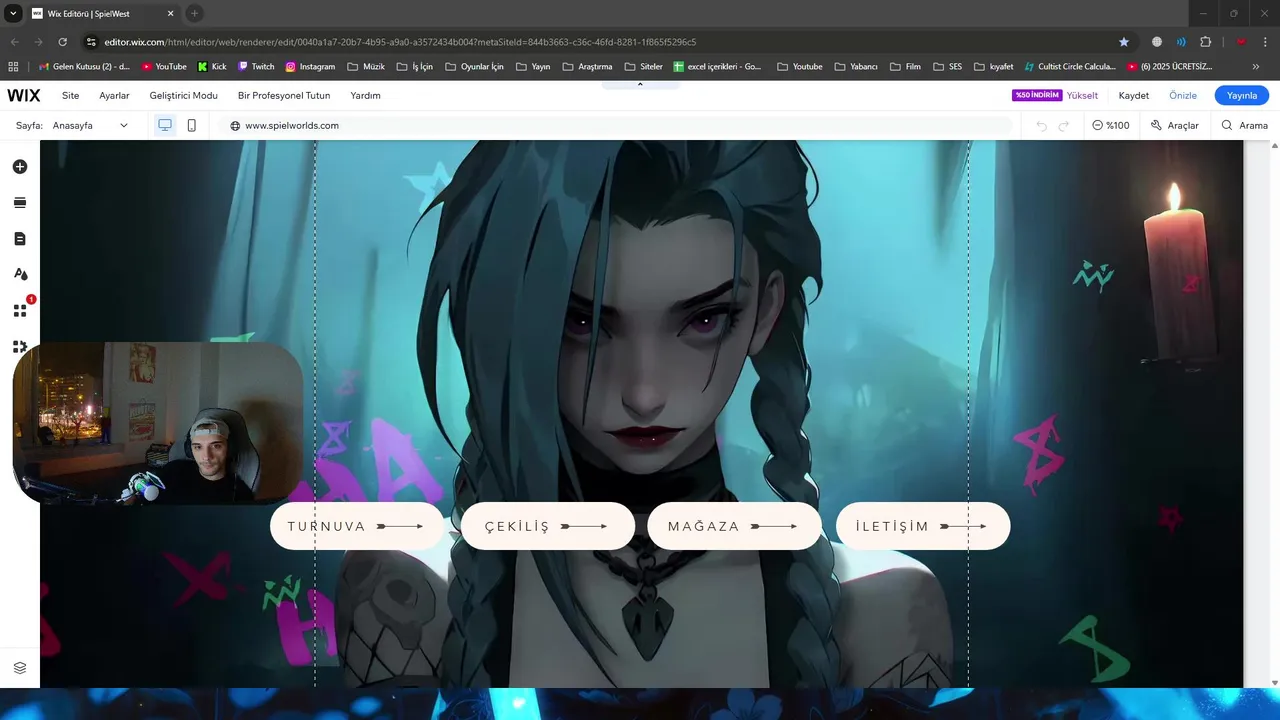
Task: Reload the page with browser refresh icon
Action: coord(63,42)
